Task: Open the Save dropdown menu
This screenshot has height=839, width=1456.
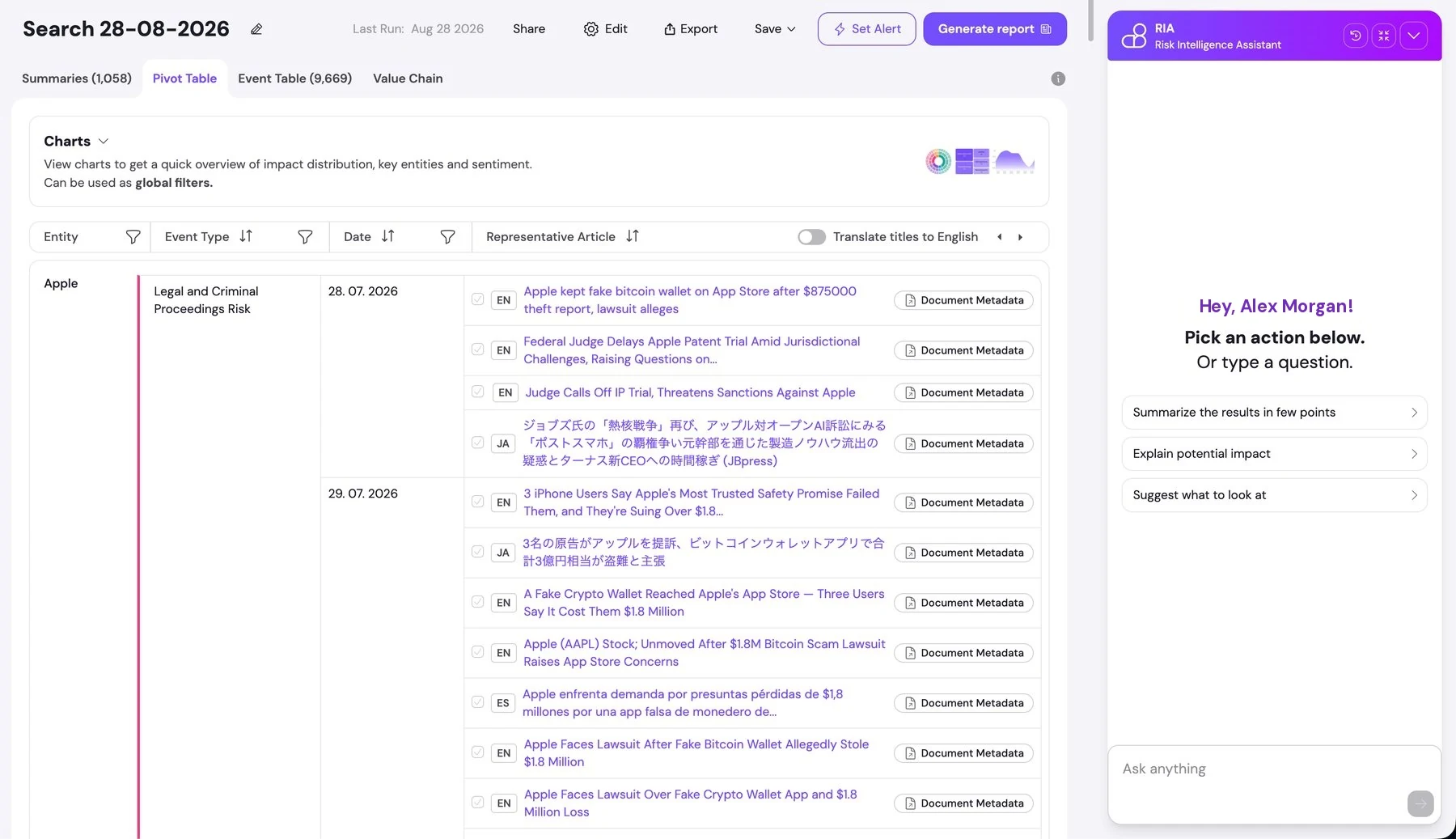Action: coord(775,29)
